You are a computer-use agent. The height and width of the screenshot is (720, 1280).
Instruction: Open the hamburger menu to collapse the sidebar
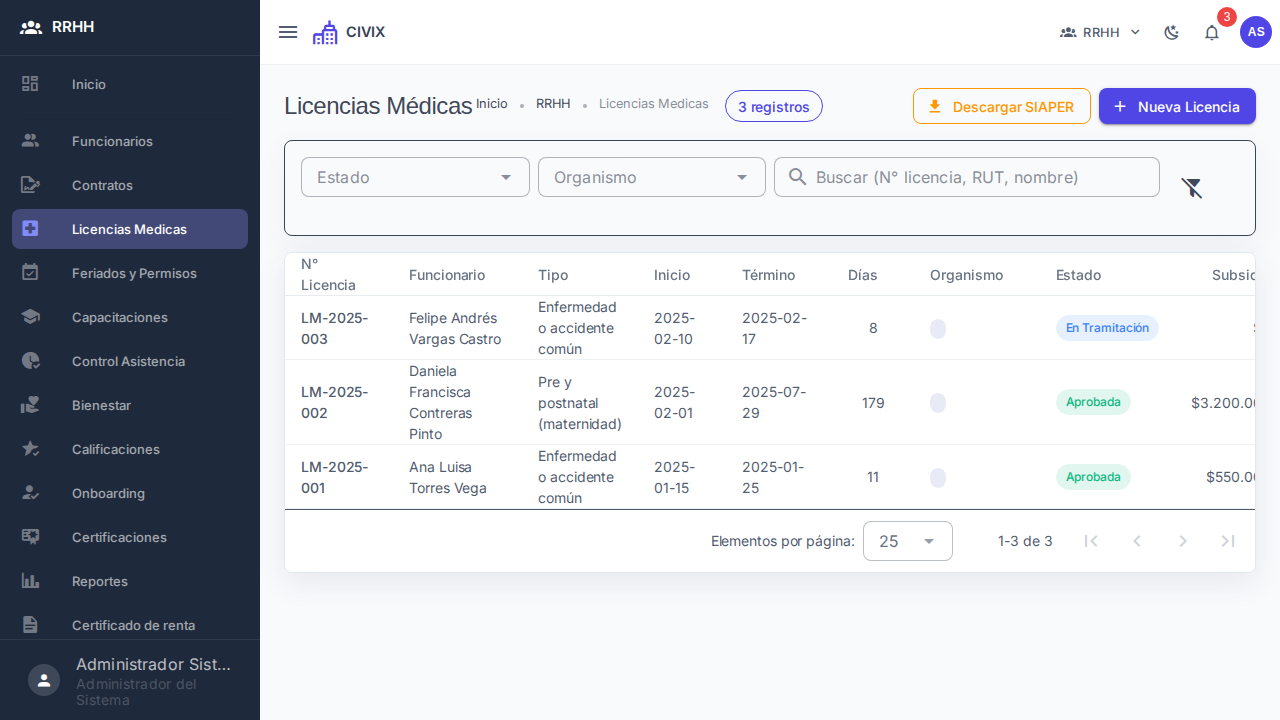[288, 32]
